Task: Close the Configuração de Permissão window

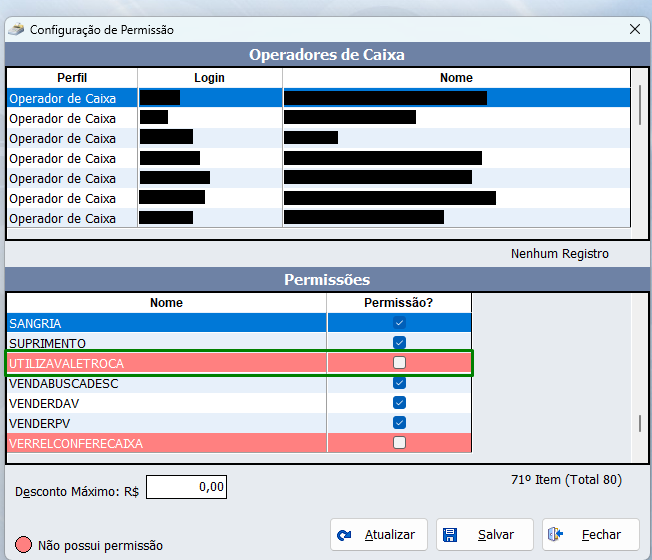Action: (x=634, y=29)
